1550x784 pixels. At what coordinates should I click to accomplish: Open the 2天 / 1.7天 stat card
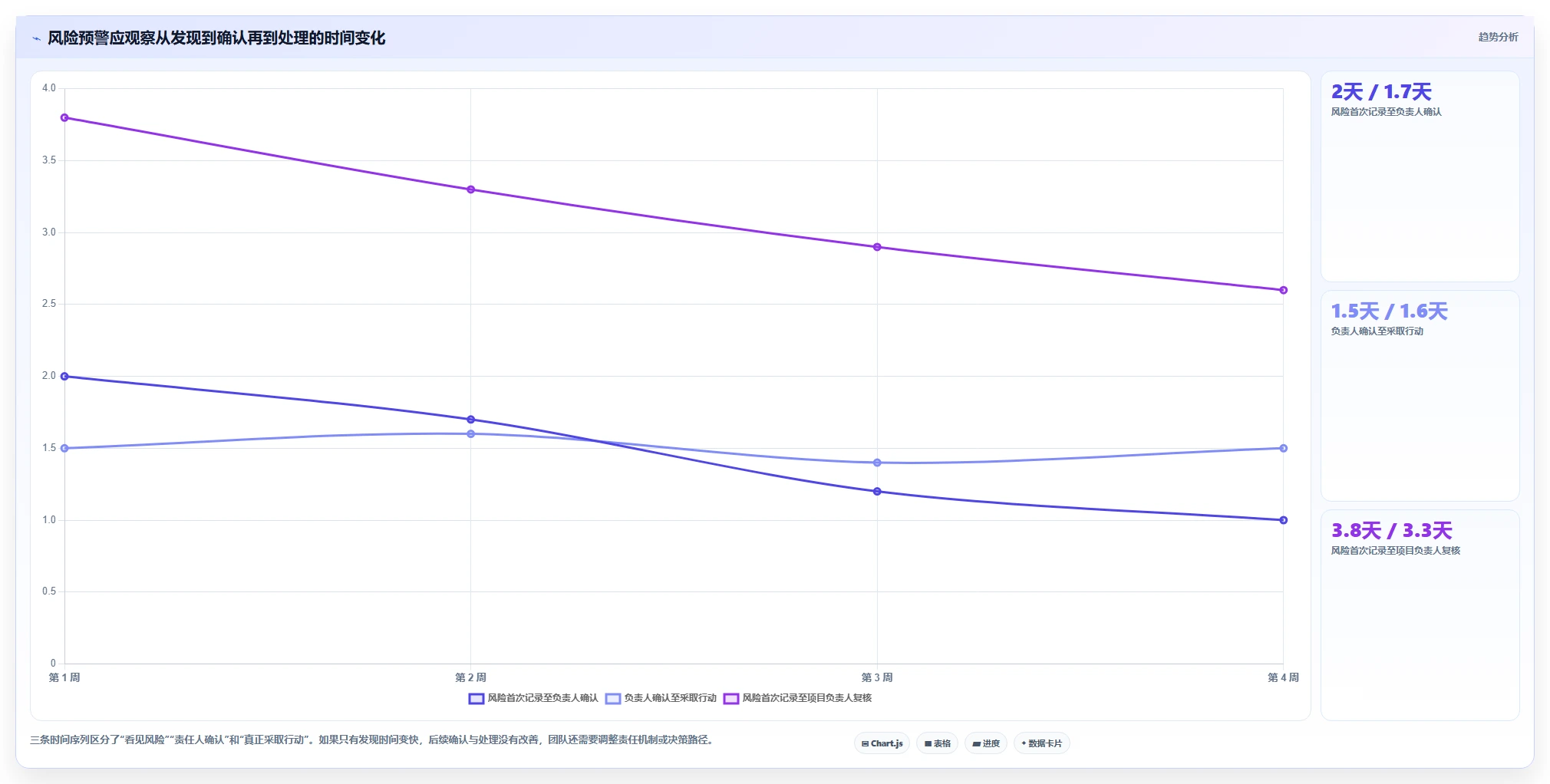click(1420, 176)
